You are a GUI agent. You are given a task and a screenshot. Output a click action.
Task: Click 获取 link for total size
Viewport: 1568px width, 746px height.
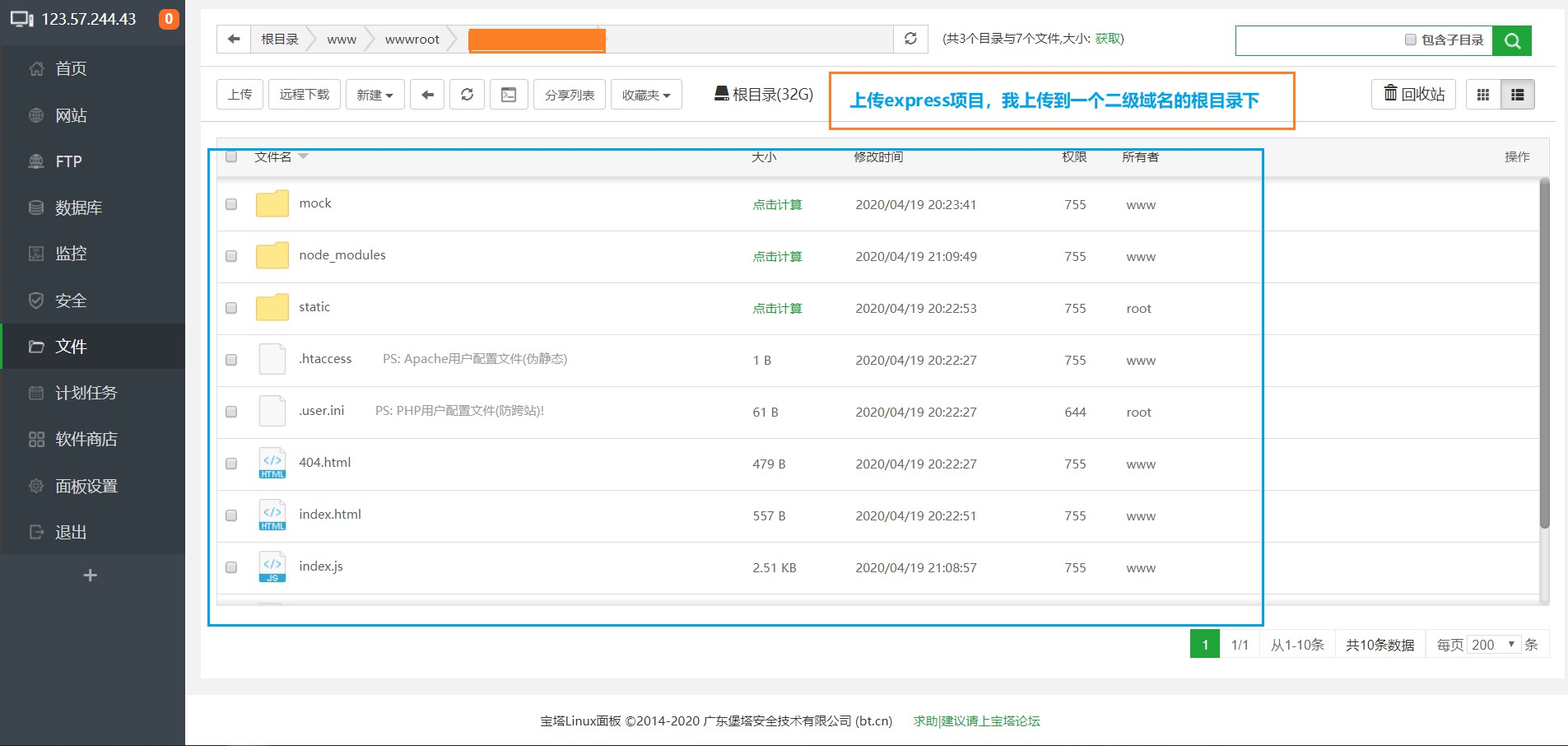(x=1107, y=39)
